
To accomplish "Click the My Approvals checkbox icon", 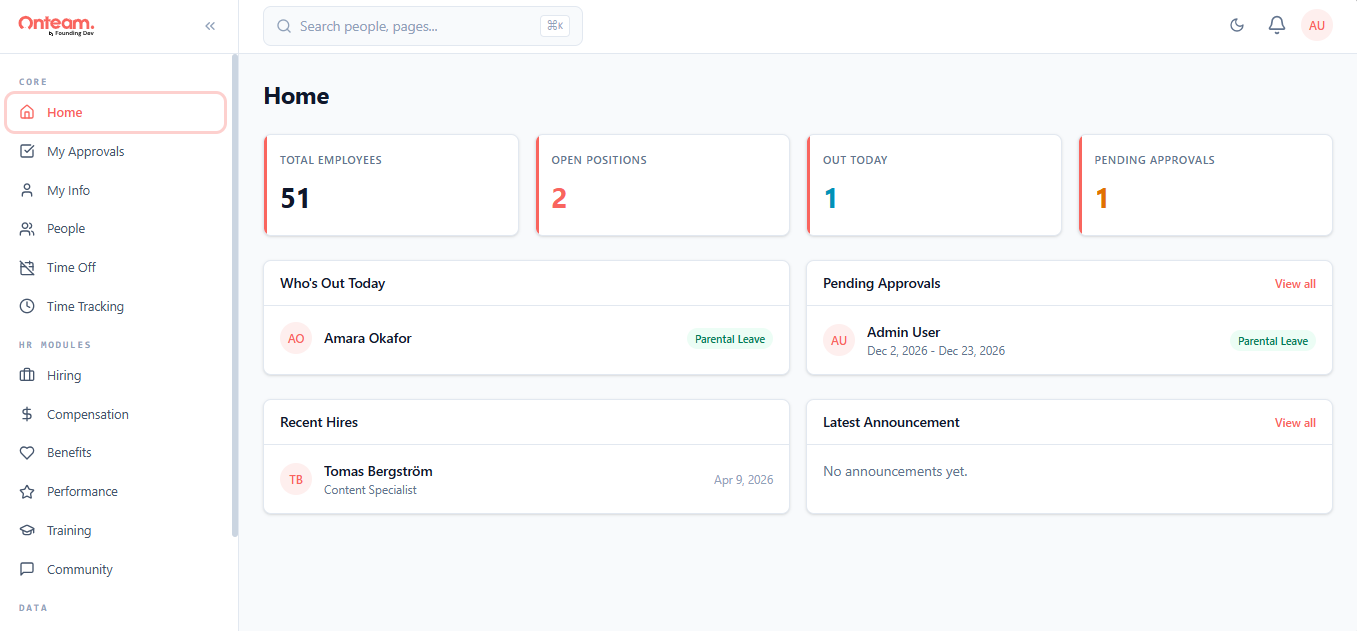I will point(28,152).
